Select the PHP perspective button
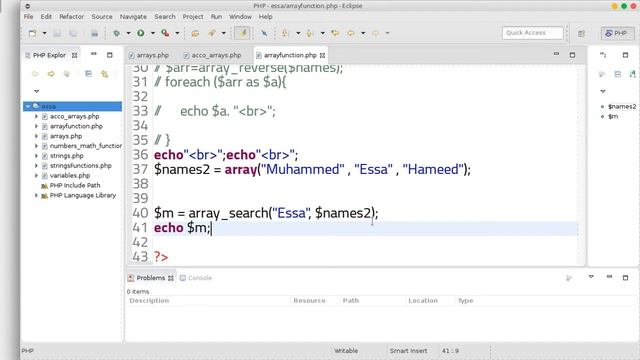 617,33
